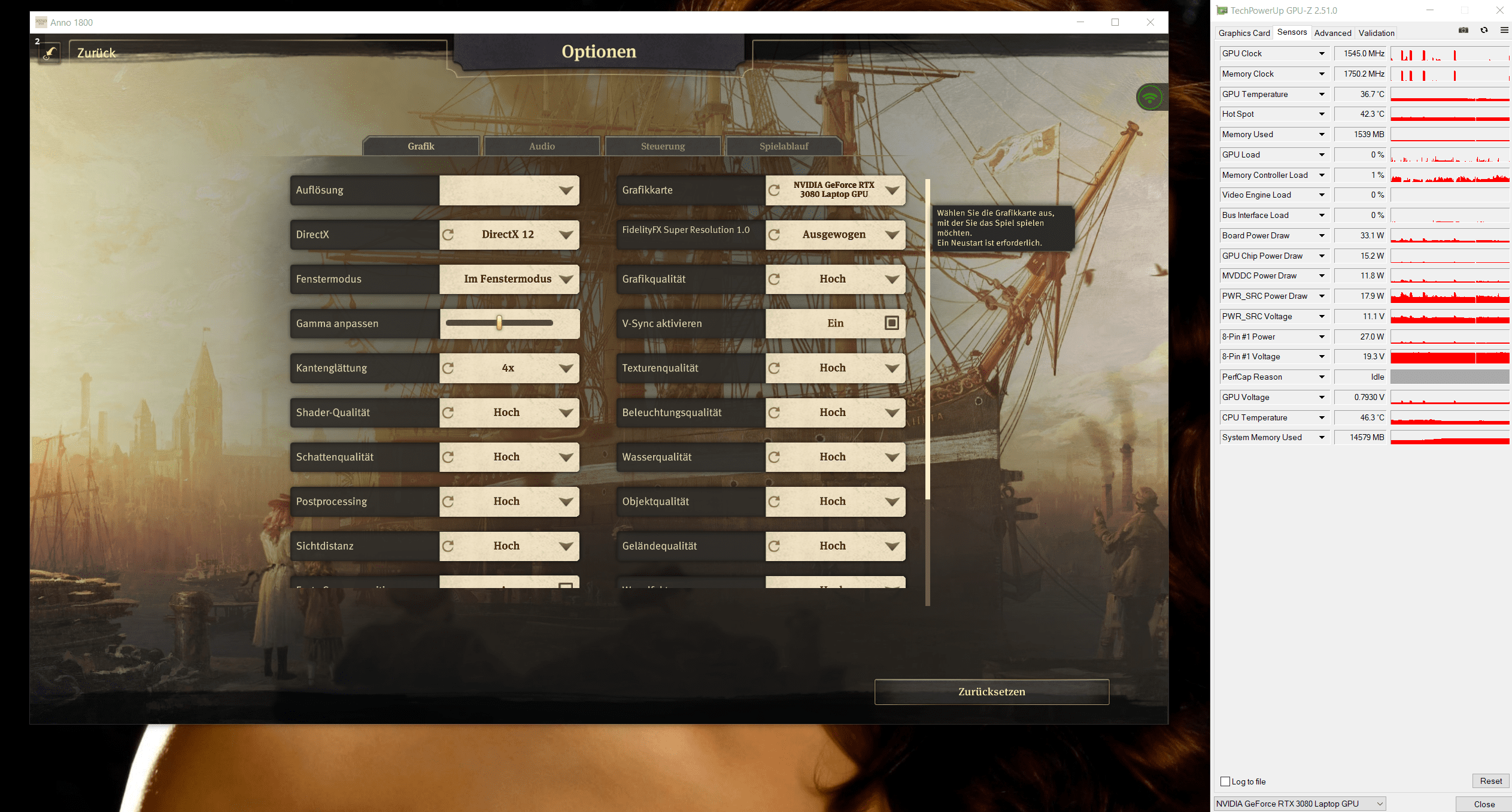Open the Auflösung dropdown

[x=509, y=190]
